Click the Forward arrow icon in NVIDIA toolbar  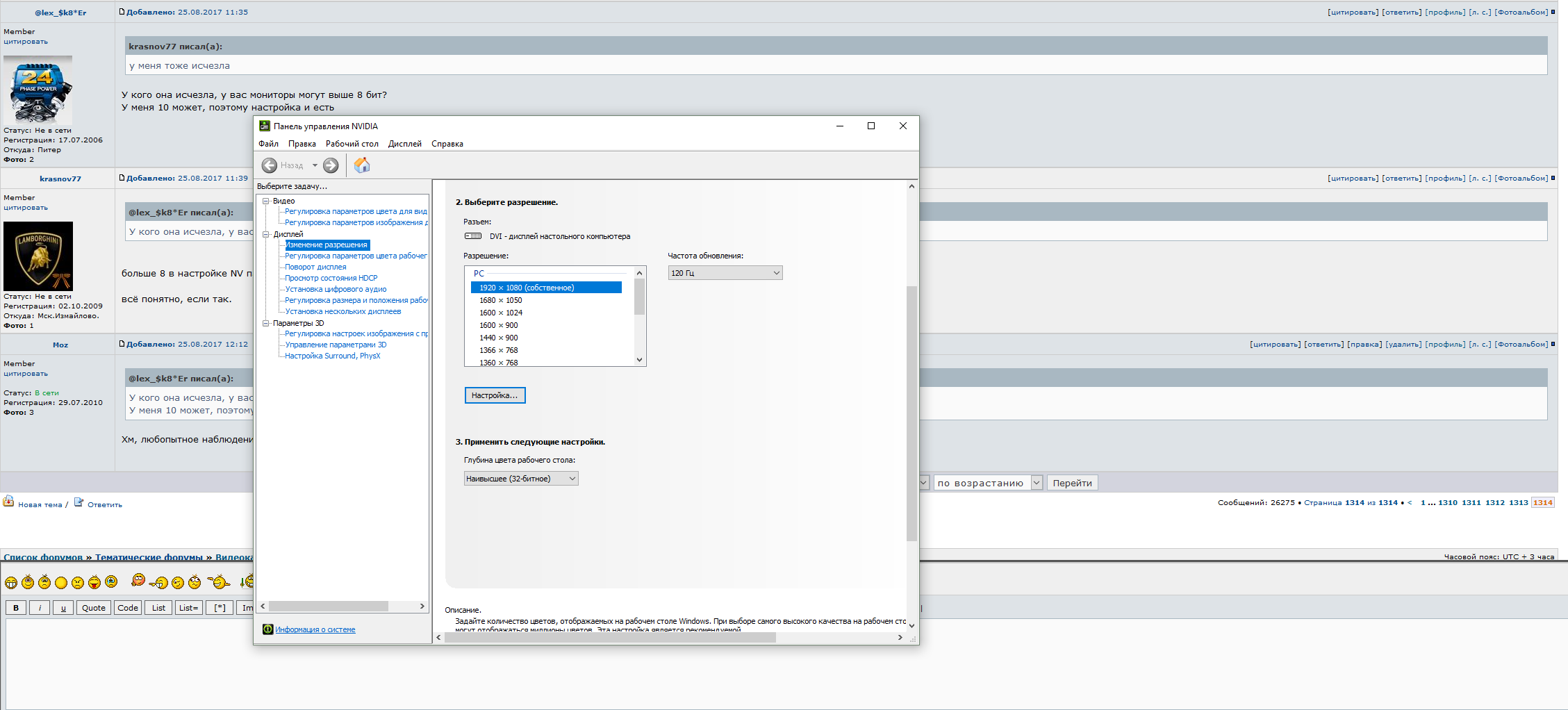(x=331, y=165)
